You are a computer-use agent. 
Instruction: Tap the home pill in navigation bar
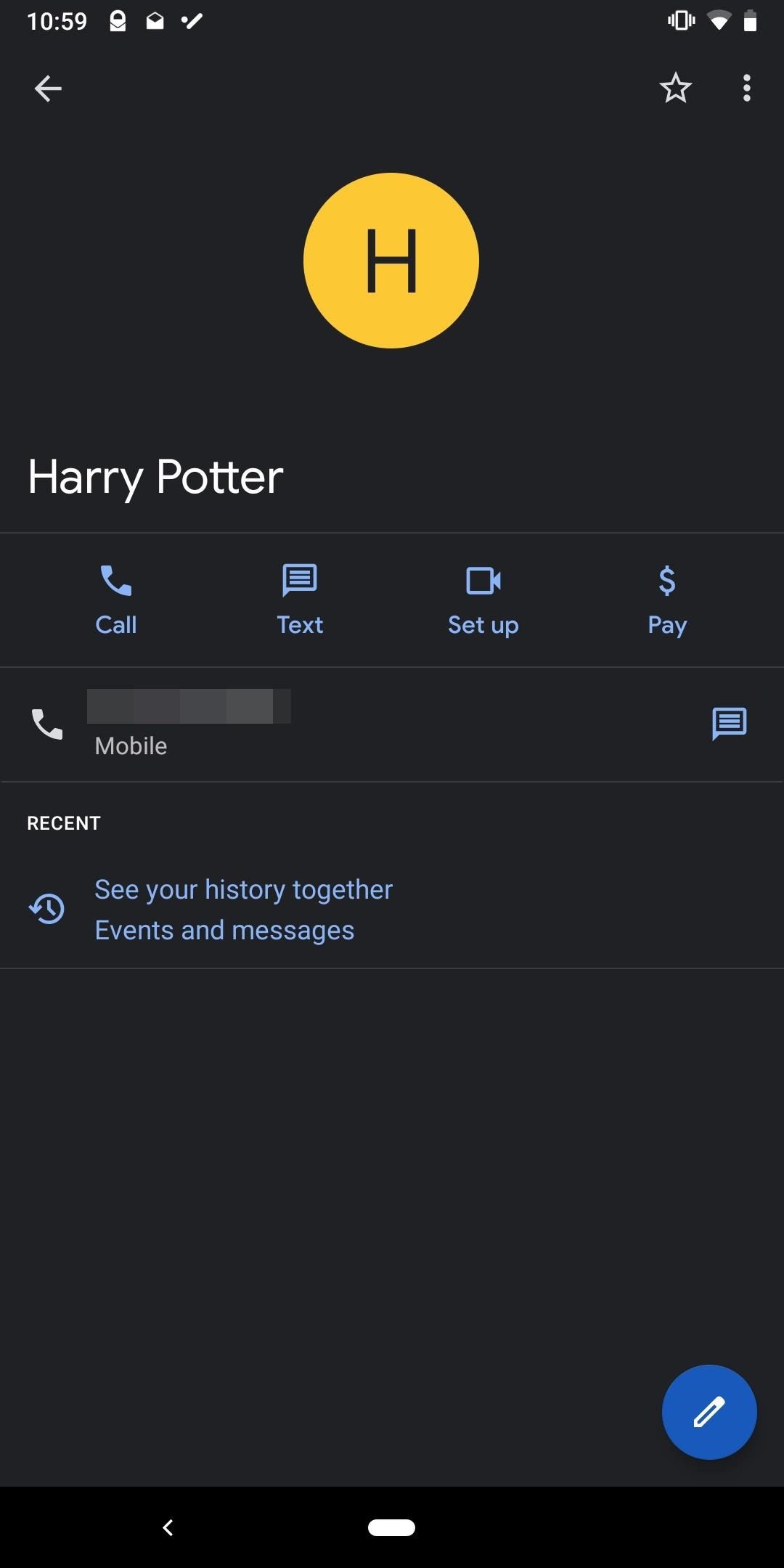391,1527
